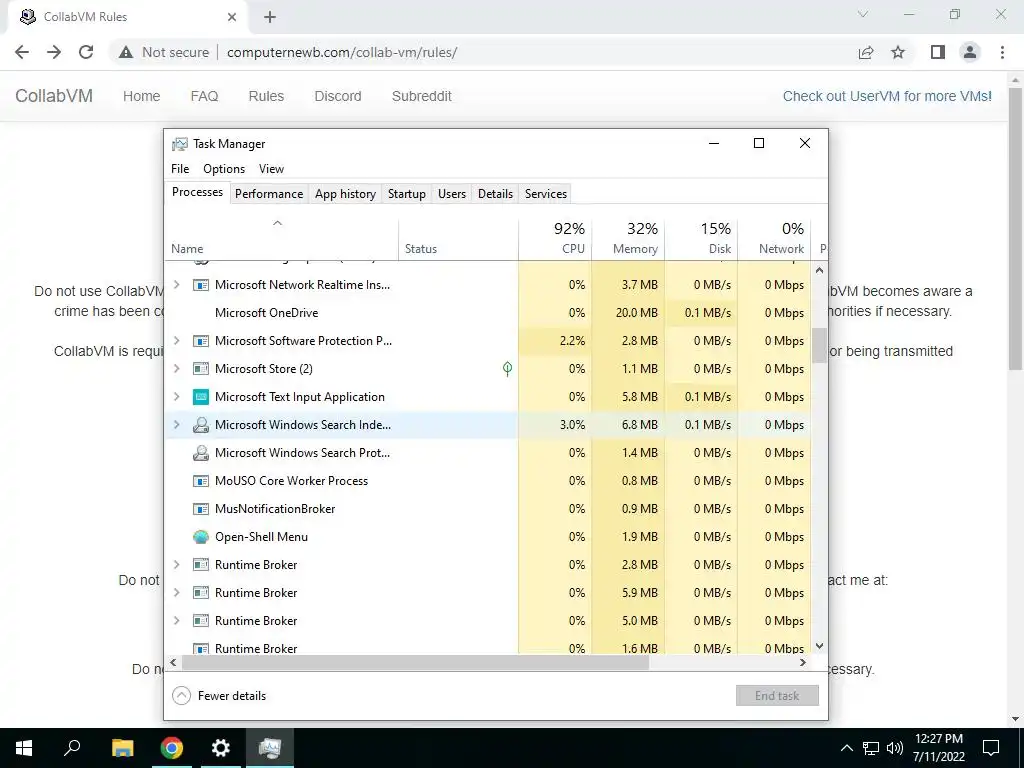Image resolution: width=1024 pixels, height=768 pixels.
Task: Open the notification center icon
Action: pyautogui.click(x=991, y=748)
